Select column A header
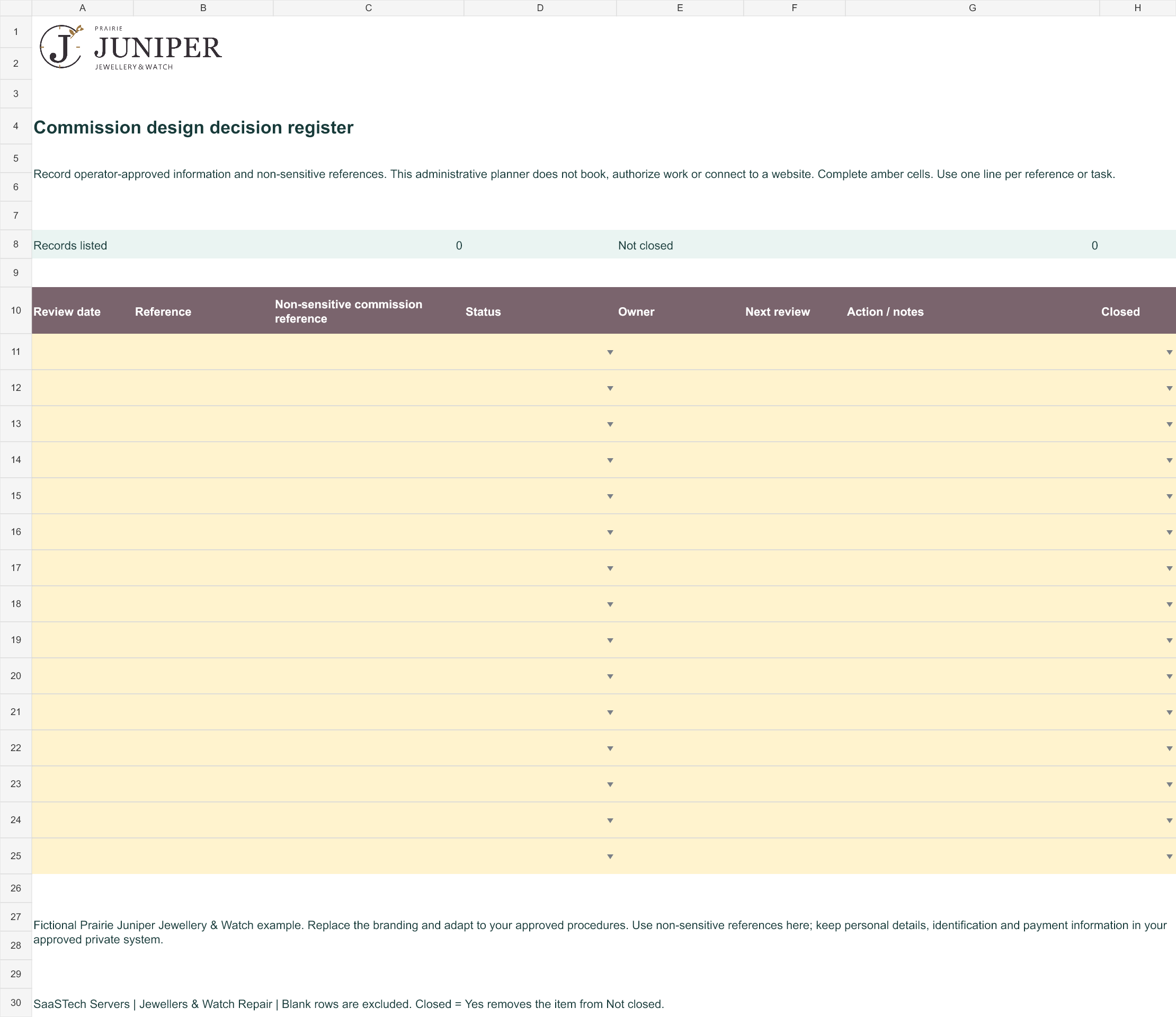 point(82,8)
